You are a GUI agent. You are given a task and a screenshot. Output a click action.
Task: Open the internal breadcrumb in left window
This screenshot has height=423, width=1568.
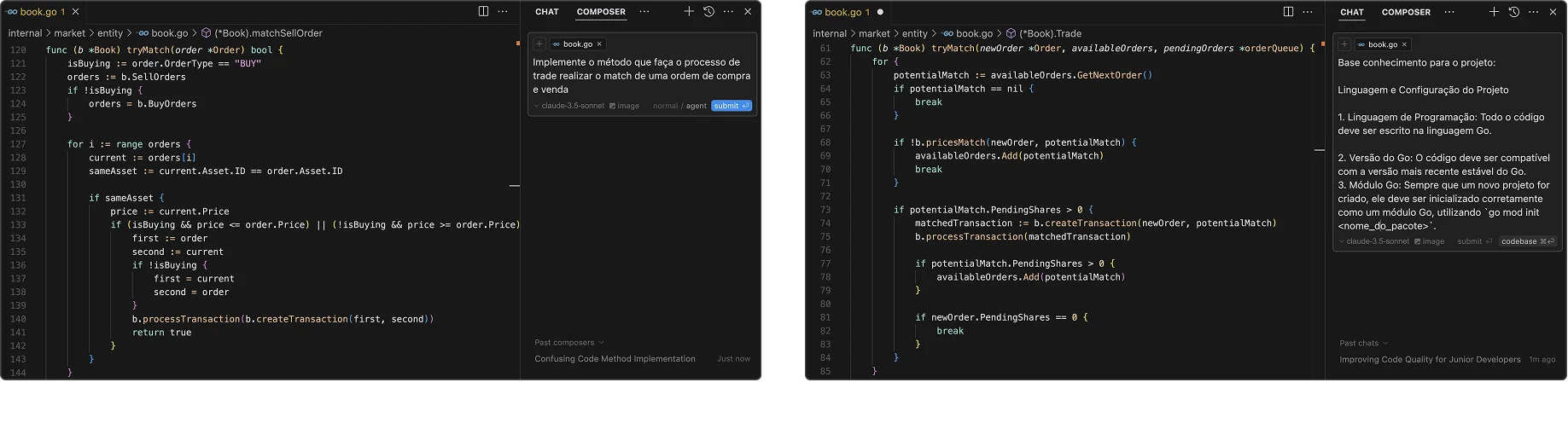click(x=25, y=33)
